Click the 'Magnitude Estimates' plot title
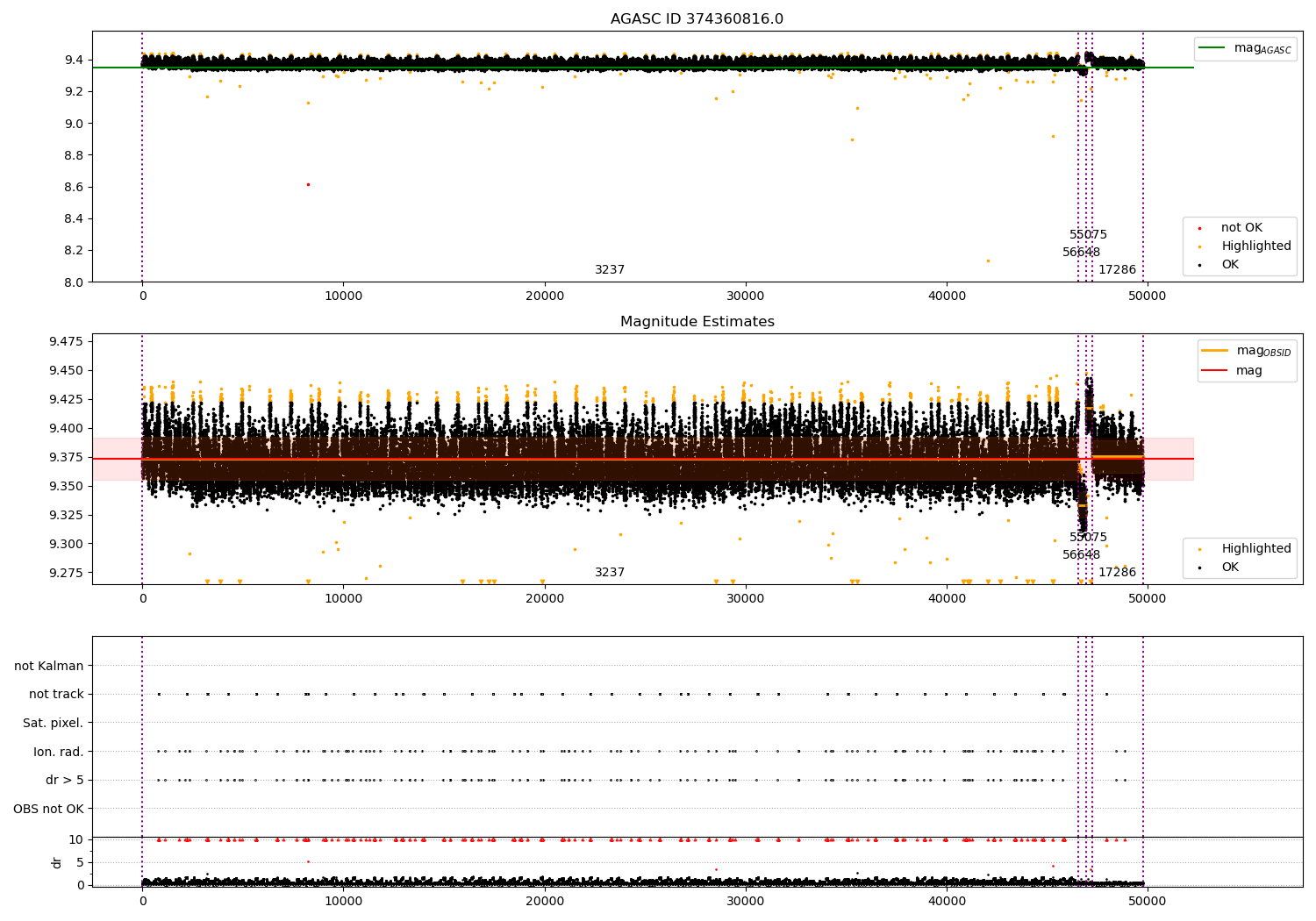The height and width of the screenshot is (921, 1316). click(697, 322)
